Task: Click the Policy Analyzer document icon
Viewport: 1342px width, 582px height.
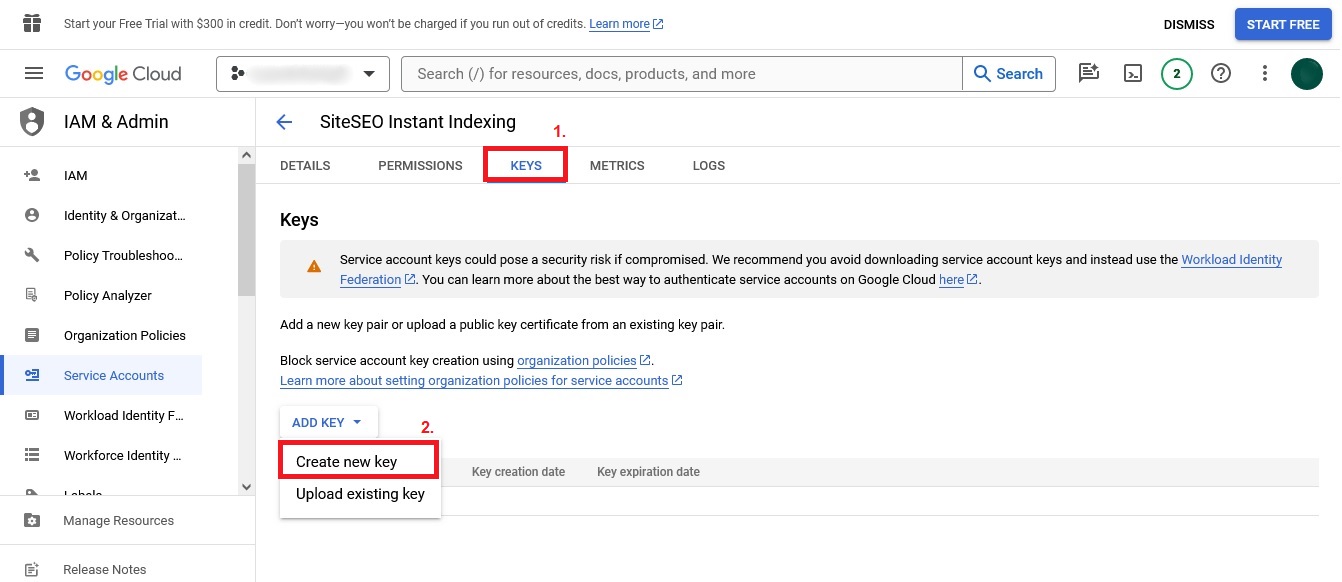Action: 32,295
